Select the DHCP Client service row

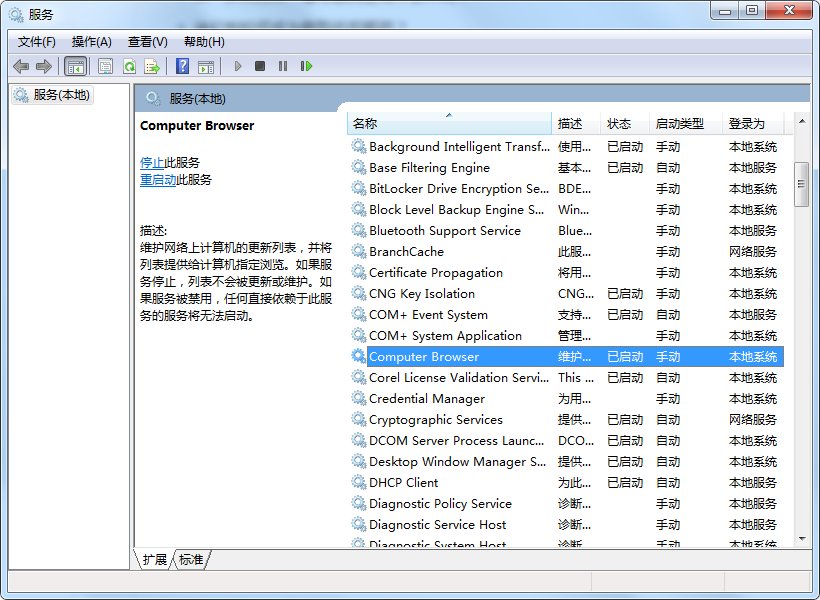(x=403, y=483)
